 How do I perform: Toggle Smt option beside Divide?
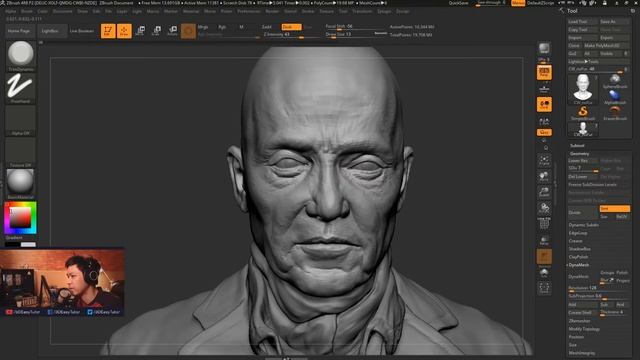pyautogui.click(x=615, y=209)
